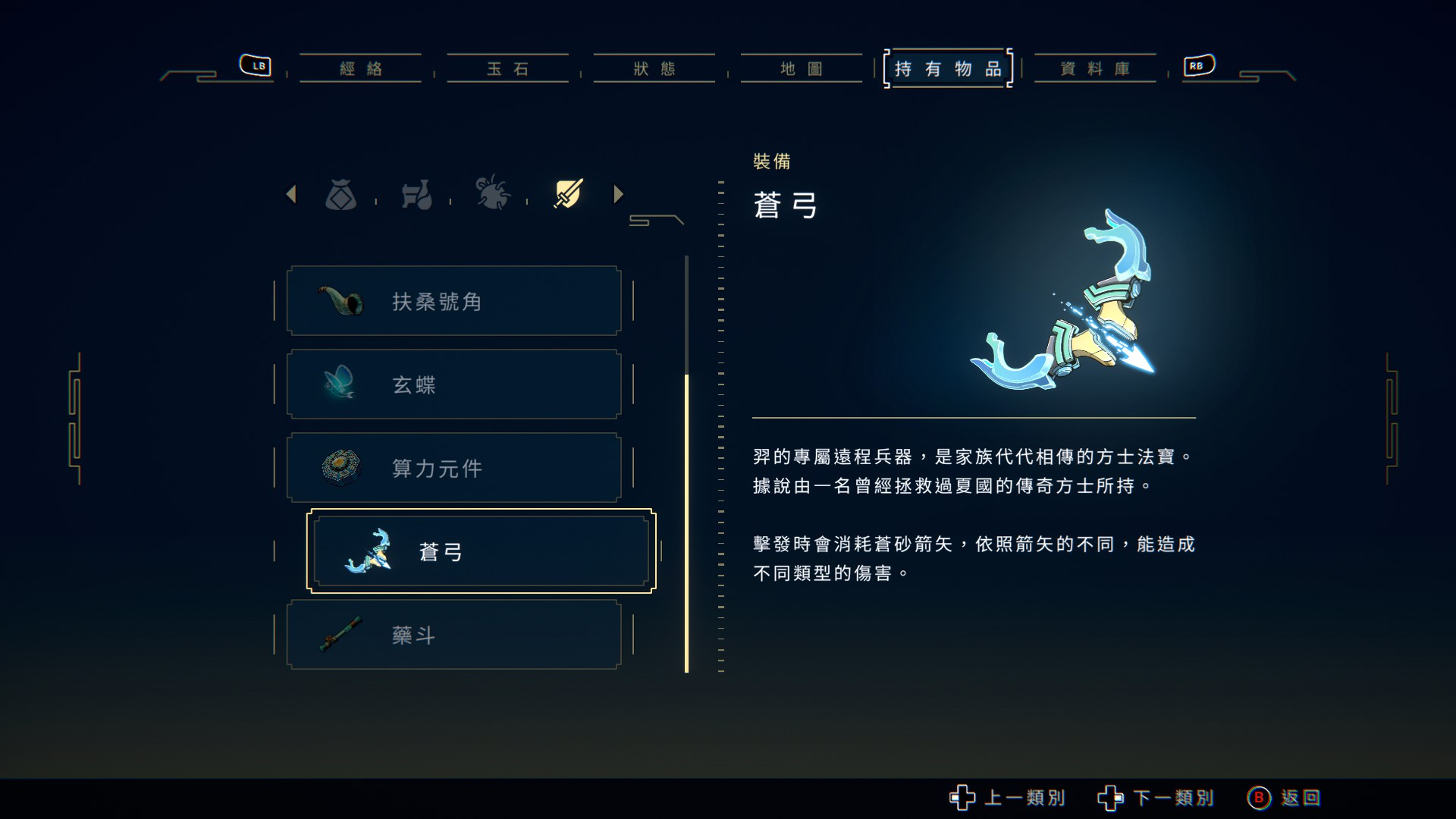Click left arrow for previous category
The height and width of the screenshot is (819, 1456).
291,194
